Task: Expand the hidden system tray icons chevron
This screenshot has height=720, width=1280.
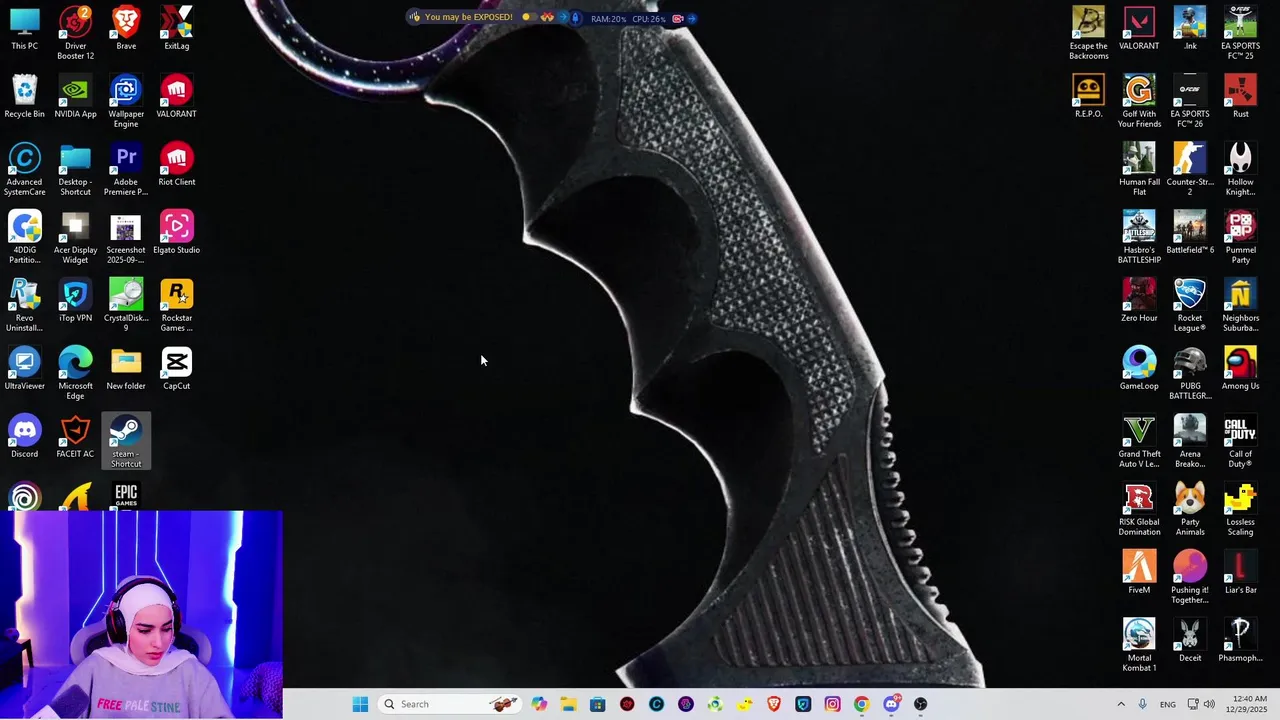Action: coord(1121,704)
